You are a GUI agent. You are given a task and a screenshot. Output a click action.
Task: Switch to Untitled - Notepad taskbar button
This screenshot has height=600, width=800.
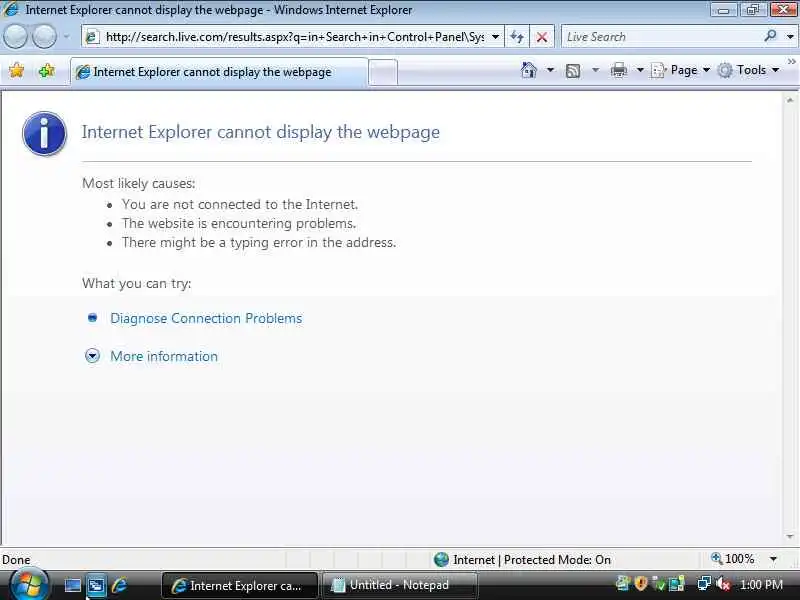tap(401, 585)
